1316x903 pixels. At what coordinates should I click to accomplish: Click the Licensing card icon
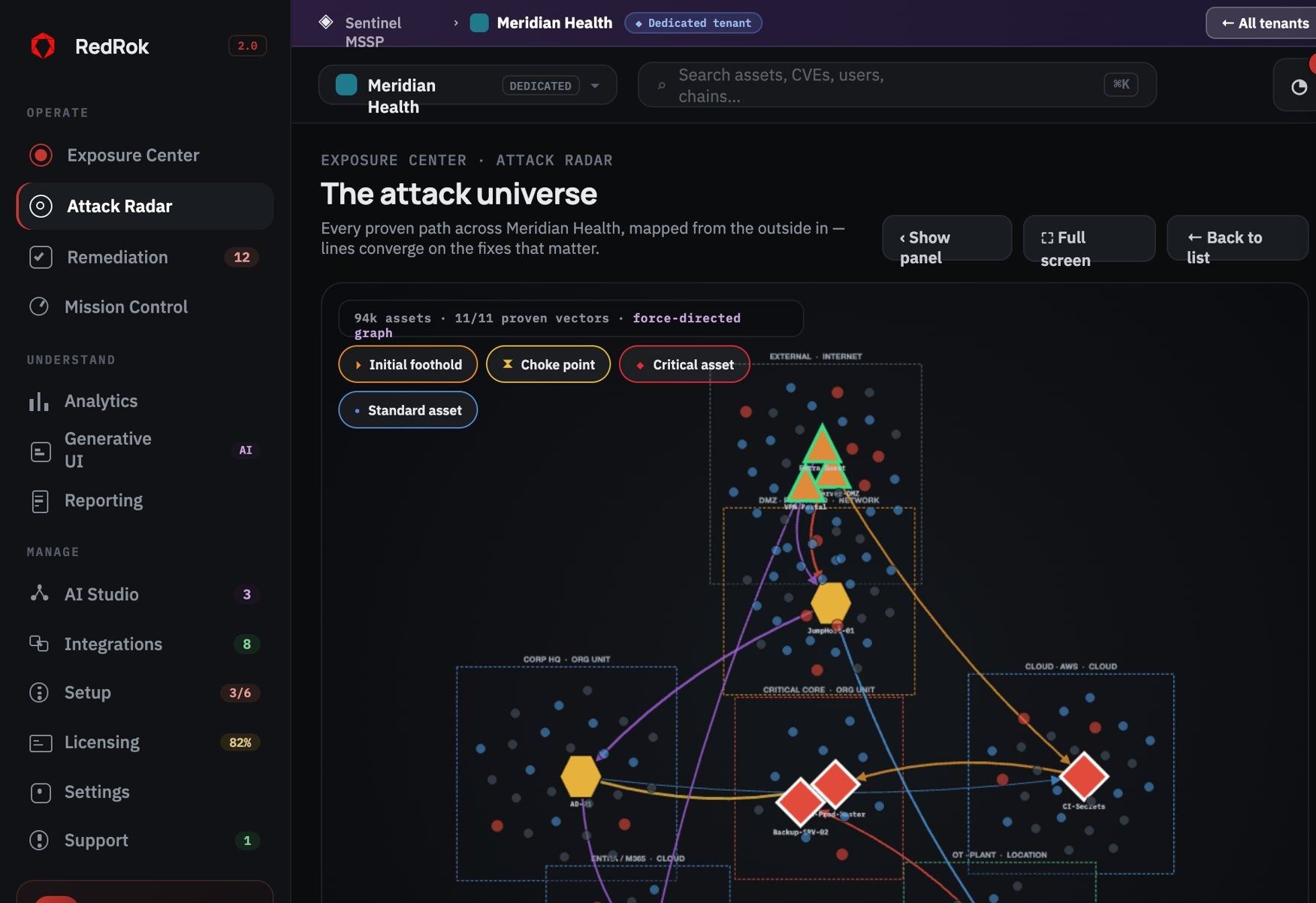[40, 742]
